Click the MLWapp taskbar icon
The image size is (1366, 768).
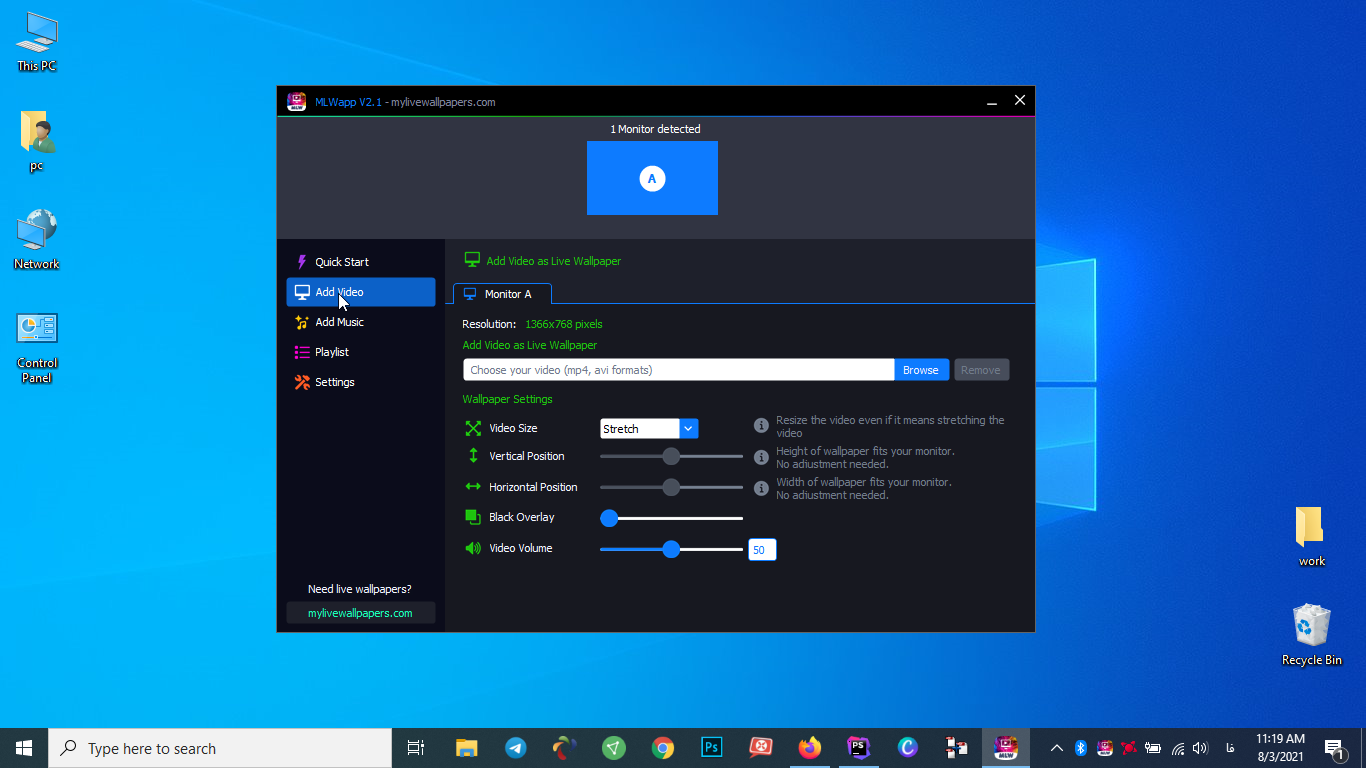[1006, 748]
